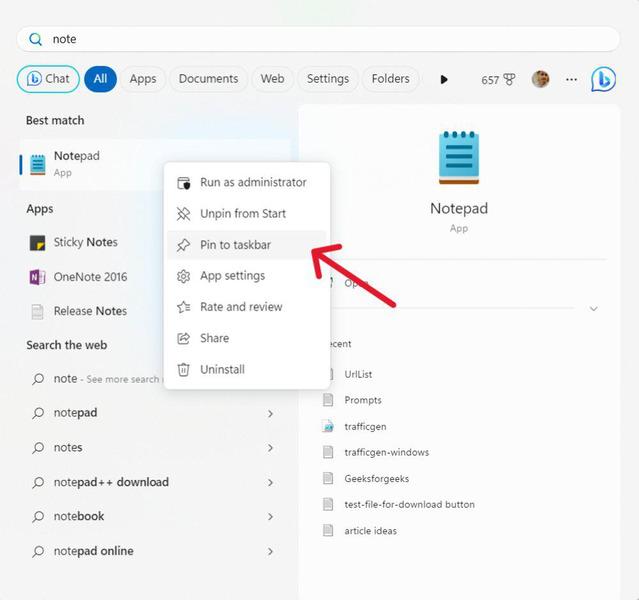Click the pin icon beside Pin to taskbar
The image size is (639, 600).
tap(183, 245)
